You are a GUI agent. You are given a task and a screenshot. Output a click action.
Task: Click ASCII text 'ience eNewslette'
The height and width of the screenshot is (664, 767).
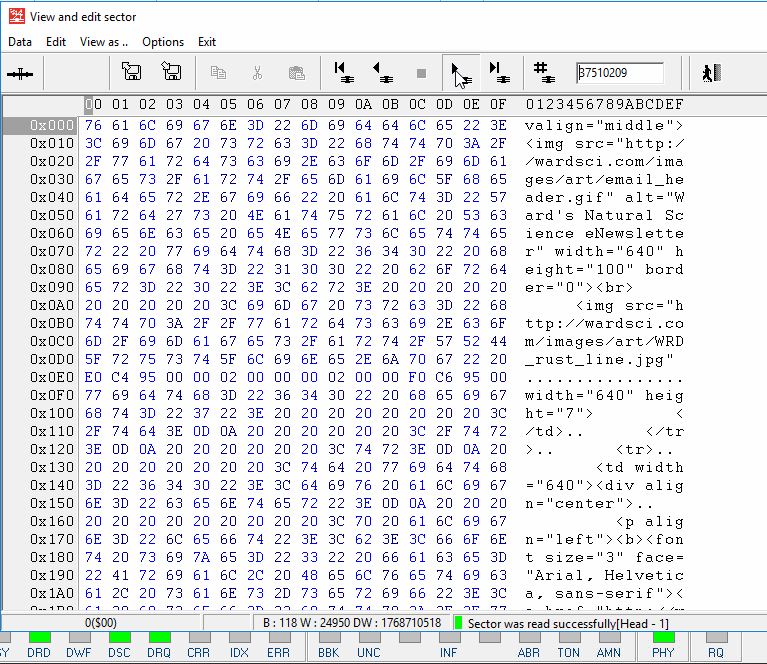point(605,233)
